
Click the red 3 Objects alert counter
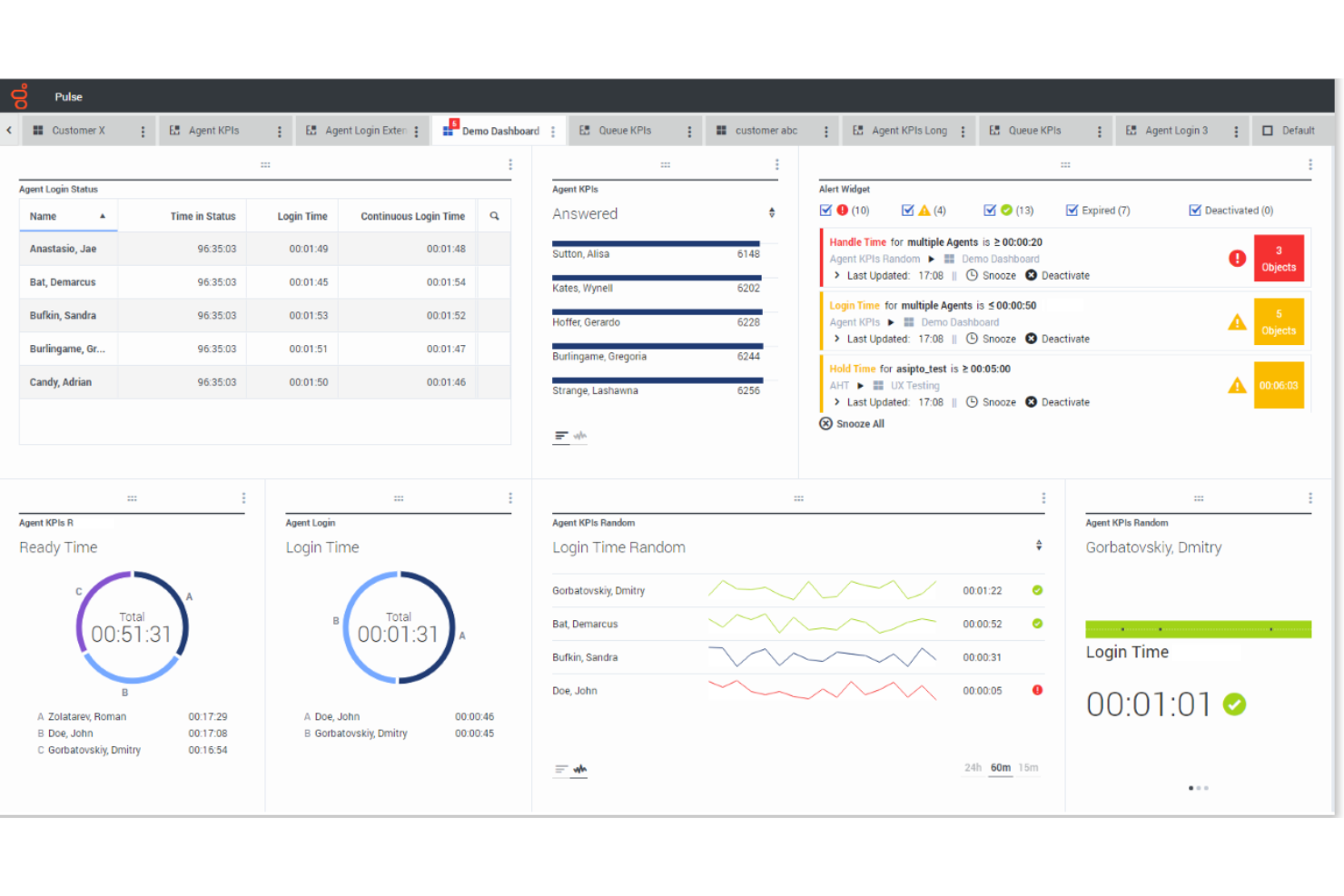coord(1279,258)
